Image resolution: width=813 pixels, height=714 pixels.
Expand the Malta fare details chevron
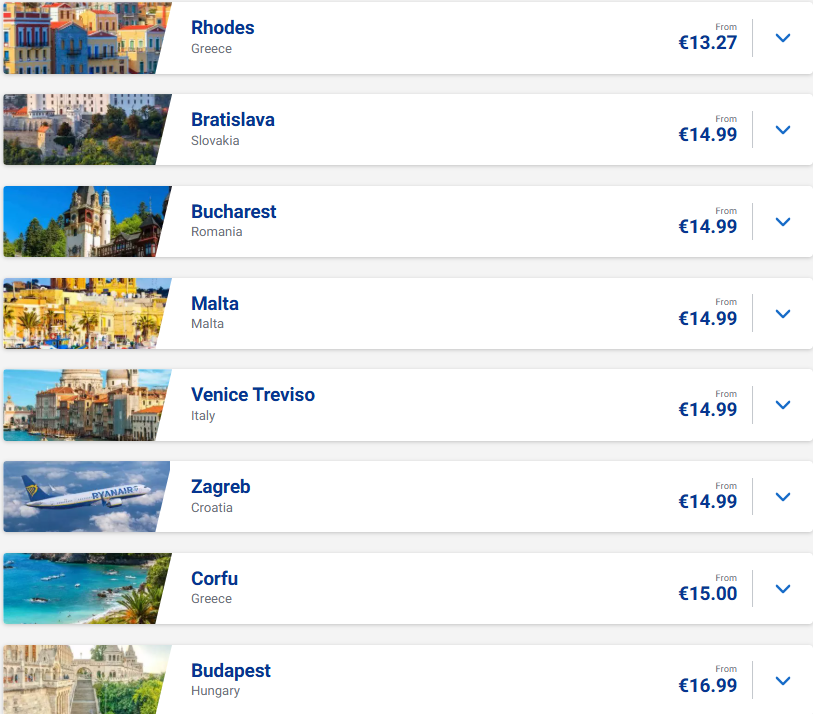(x=782, y=314)
